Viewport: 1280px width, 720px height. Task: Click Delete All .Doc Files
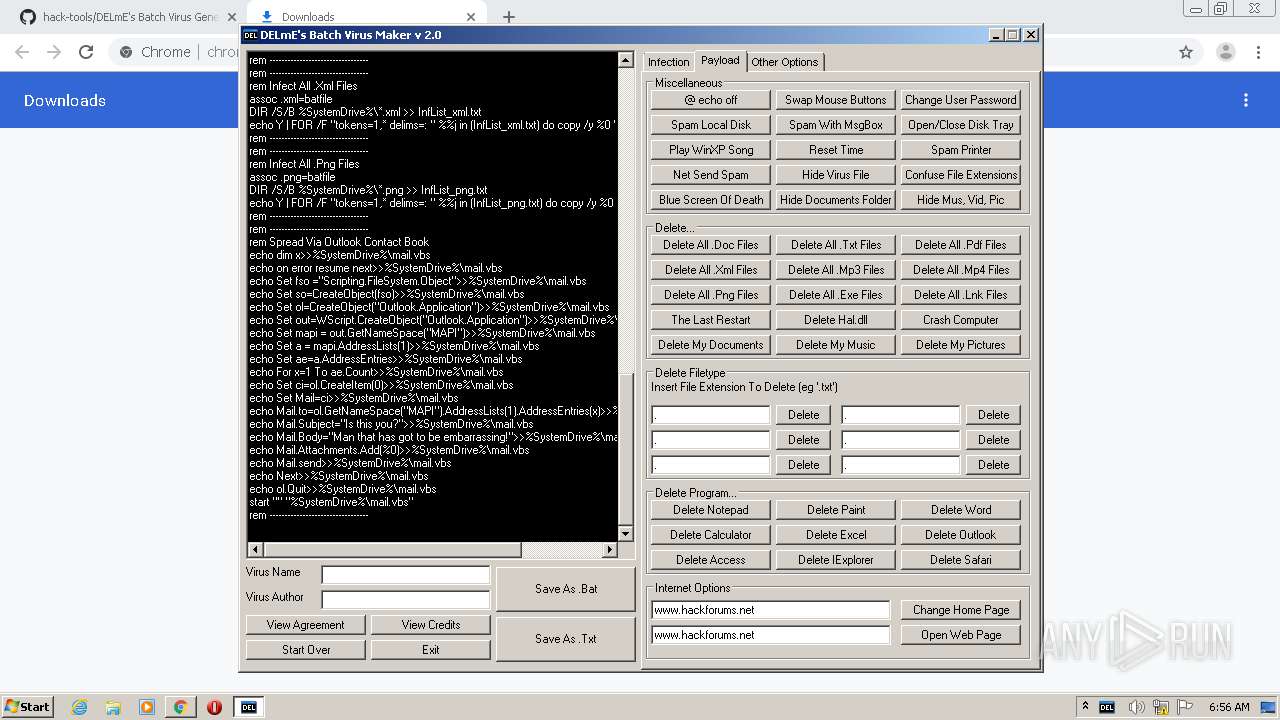pos(711,245)
